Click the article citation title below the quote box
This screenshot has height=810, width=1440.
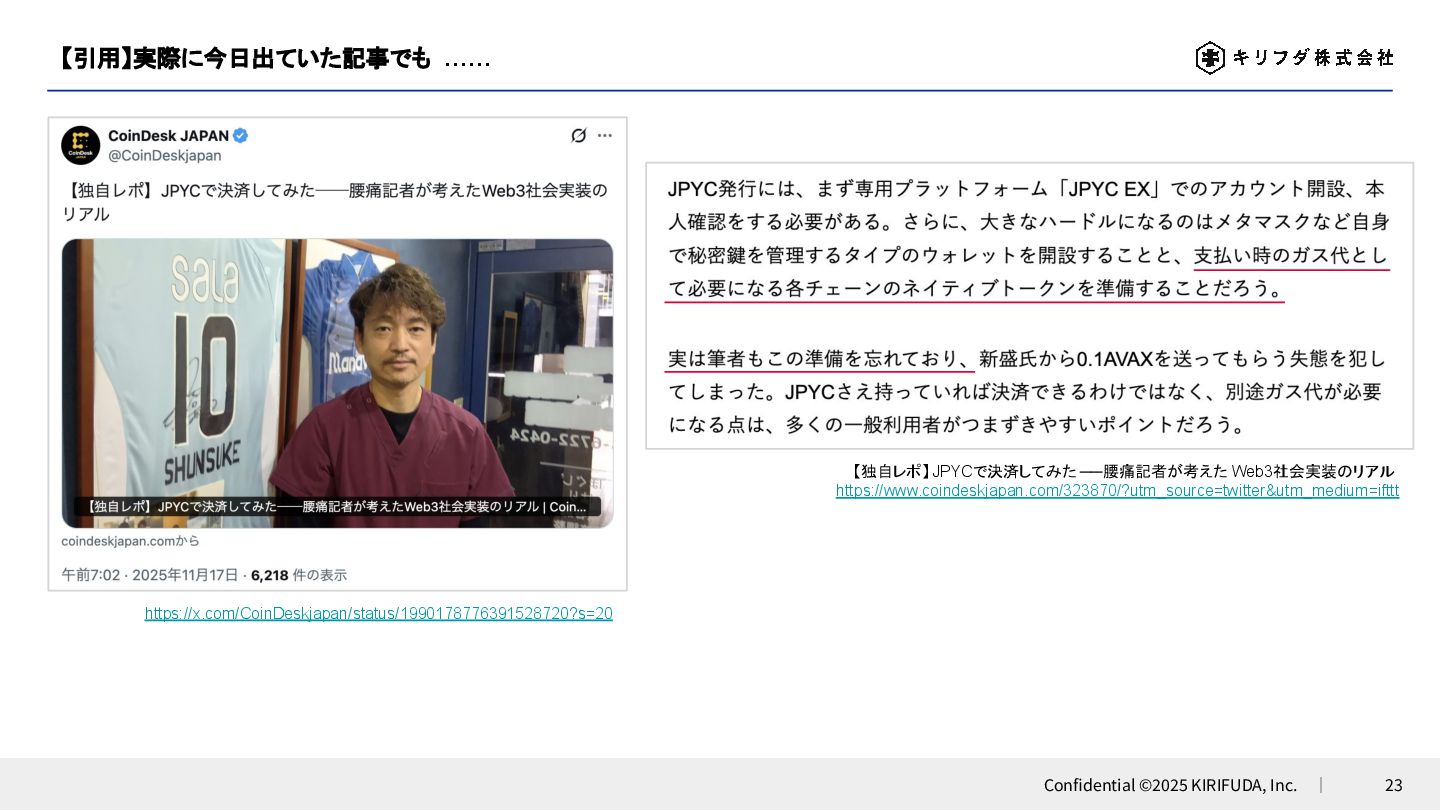[x=1120, y=471]
